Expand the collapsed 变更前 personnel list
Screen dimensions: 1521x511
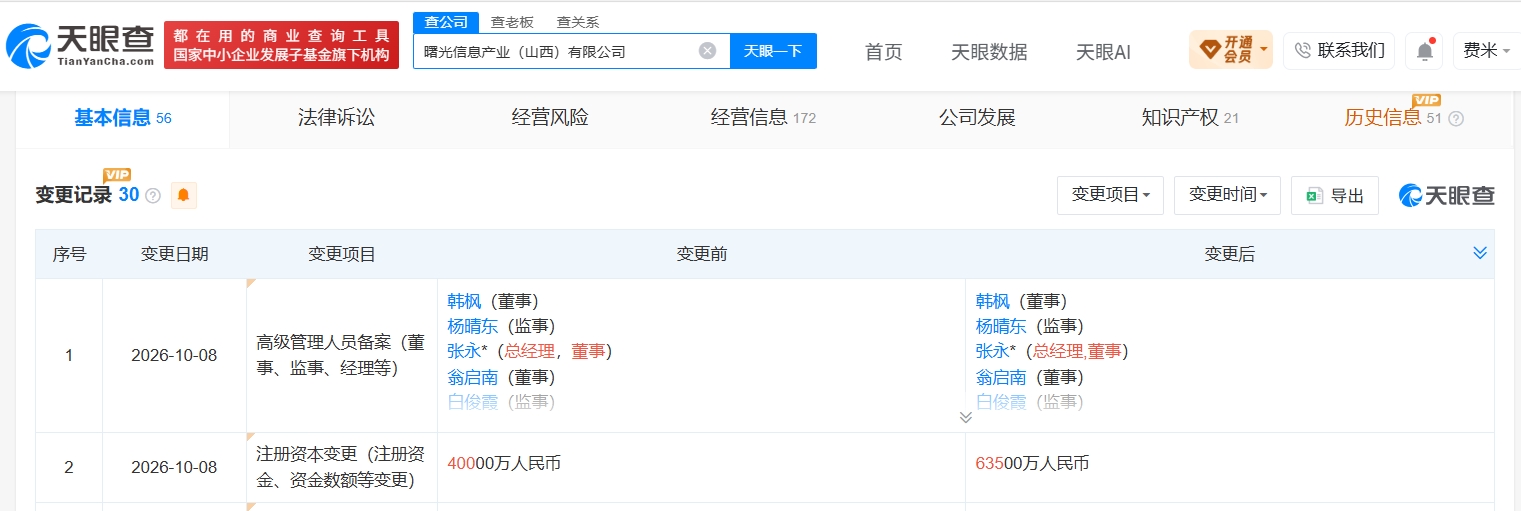[x=965, y=417]
